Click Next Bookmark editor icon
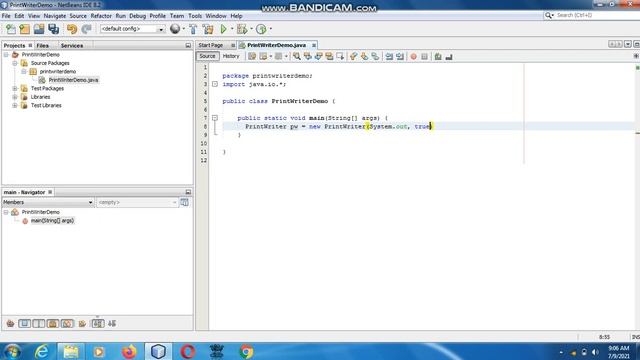The image size is (640, 360). tap(364, 56)
